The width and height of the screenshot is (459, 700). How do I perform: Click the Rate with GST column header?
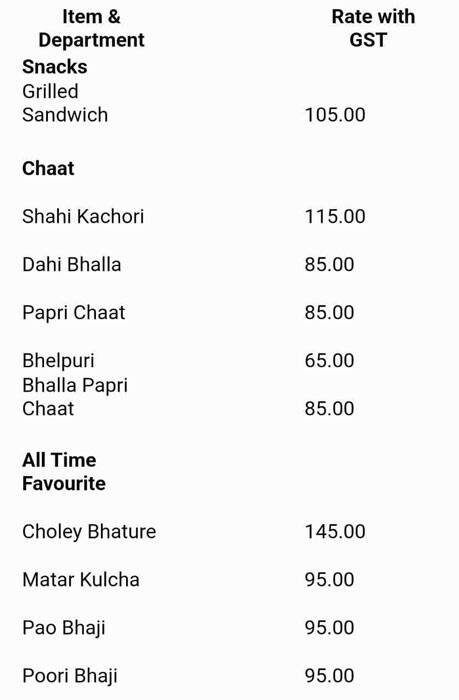[x=373, y=28]
